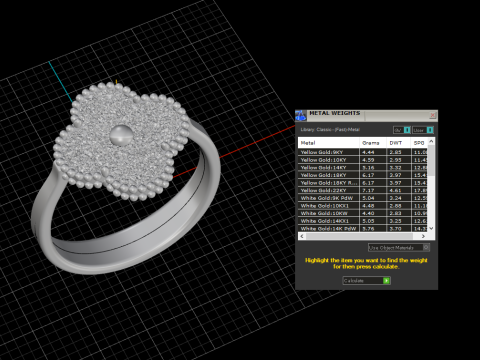Image resolution: width=480 pixels, height=360 pixels.
Task: Select the Yellow Gold:18KY R... row
Action: point(363,183)
